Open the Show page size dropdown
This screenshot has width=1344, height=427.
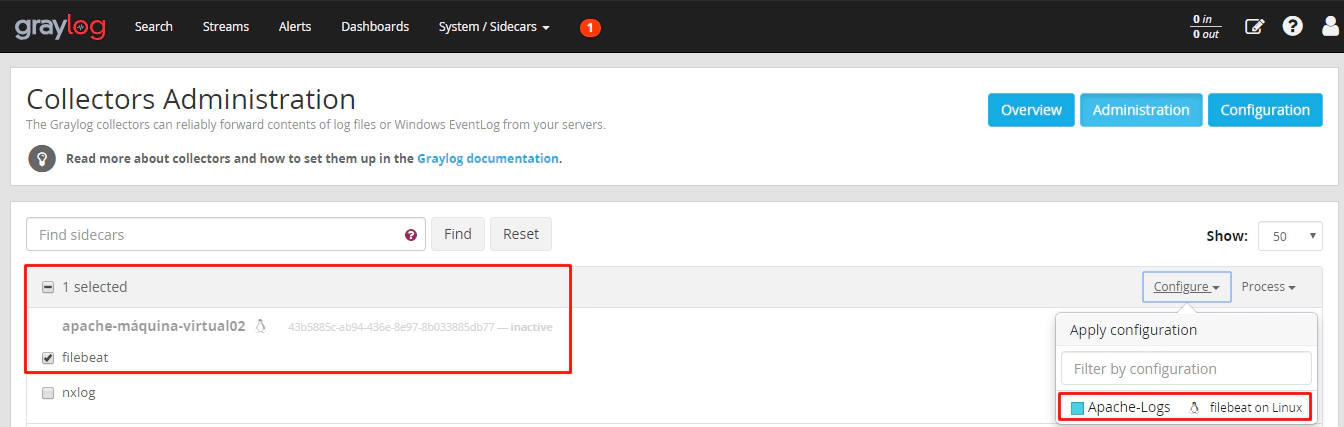[x=1290, y=236]
